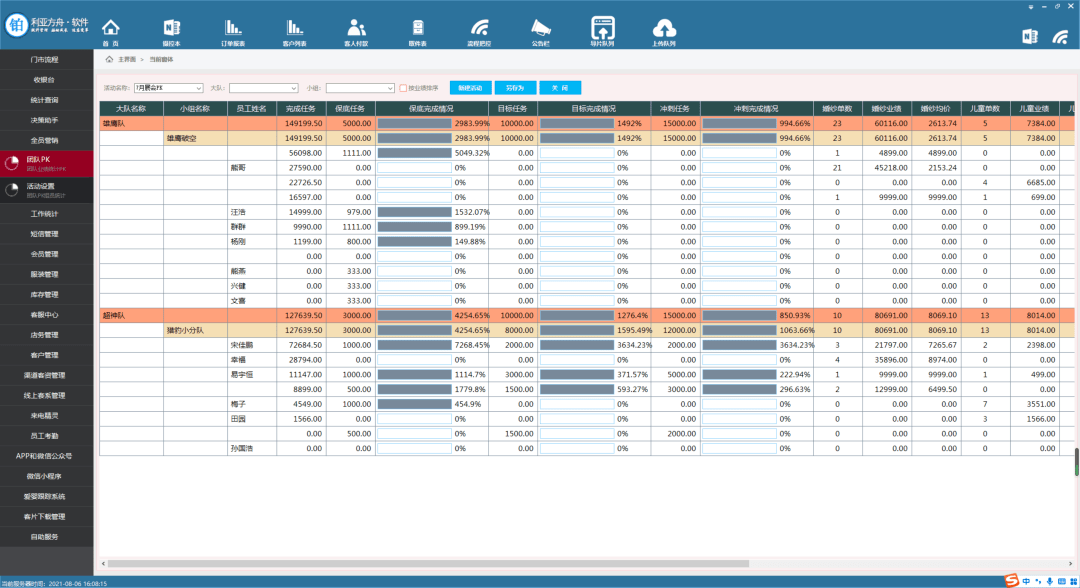Expand the 活动名称 dropdown

(169, 88)
